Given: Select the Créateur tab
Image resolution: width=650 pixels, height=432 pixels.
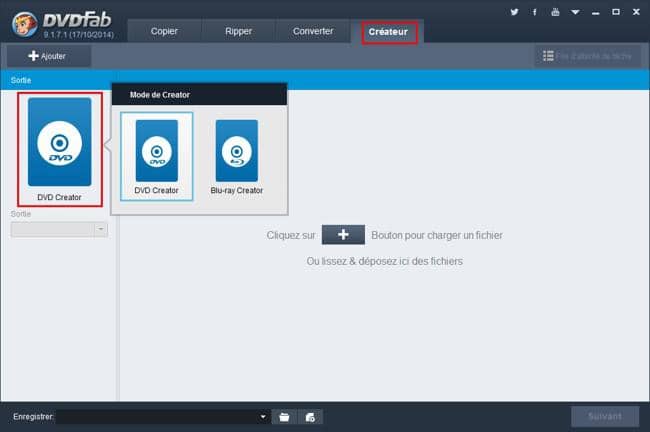Looking at the screenshot, I should [389, 32].
